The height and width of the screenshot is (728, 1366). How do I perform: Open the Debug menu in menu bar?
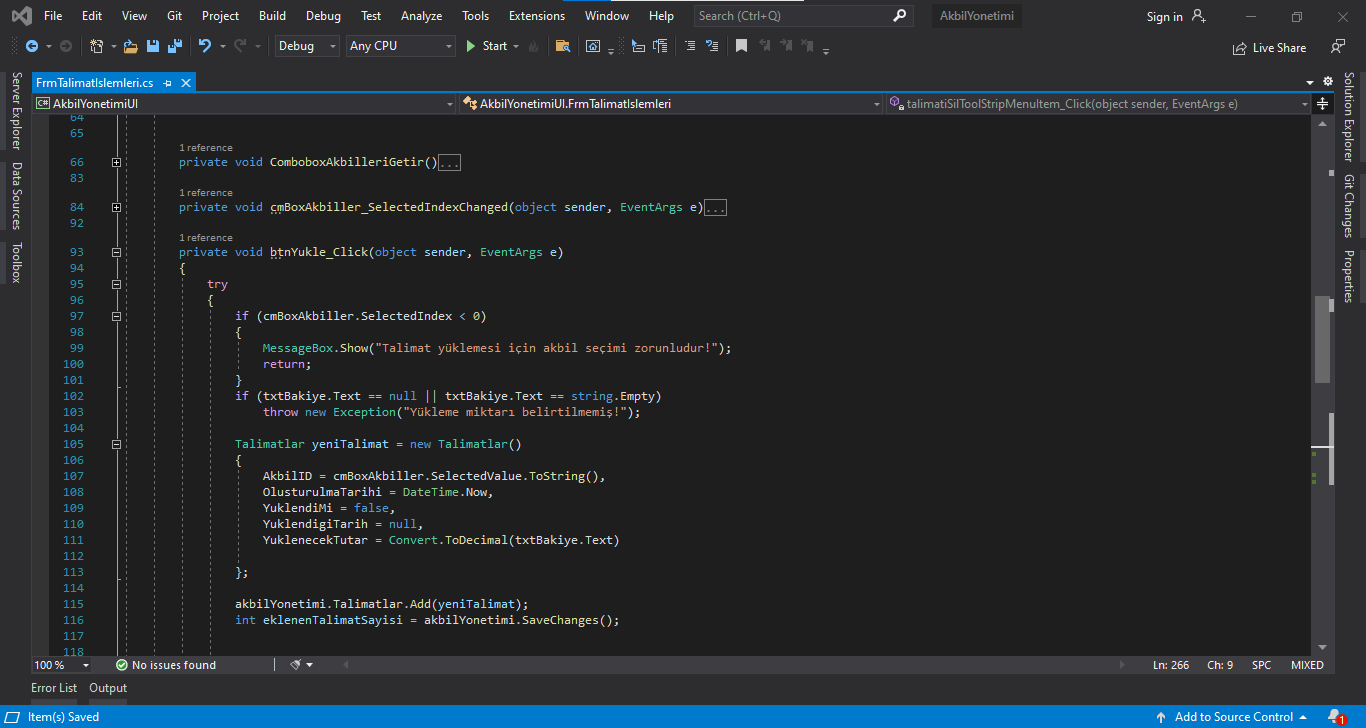323,16
